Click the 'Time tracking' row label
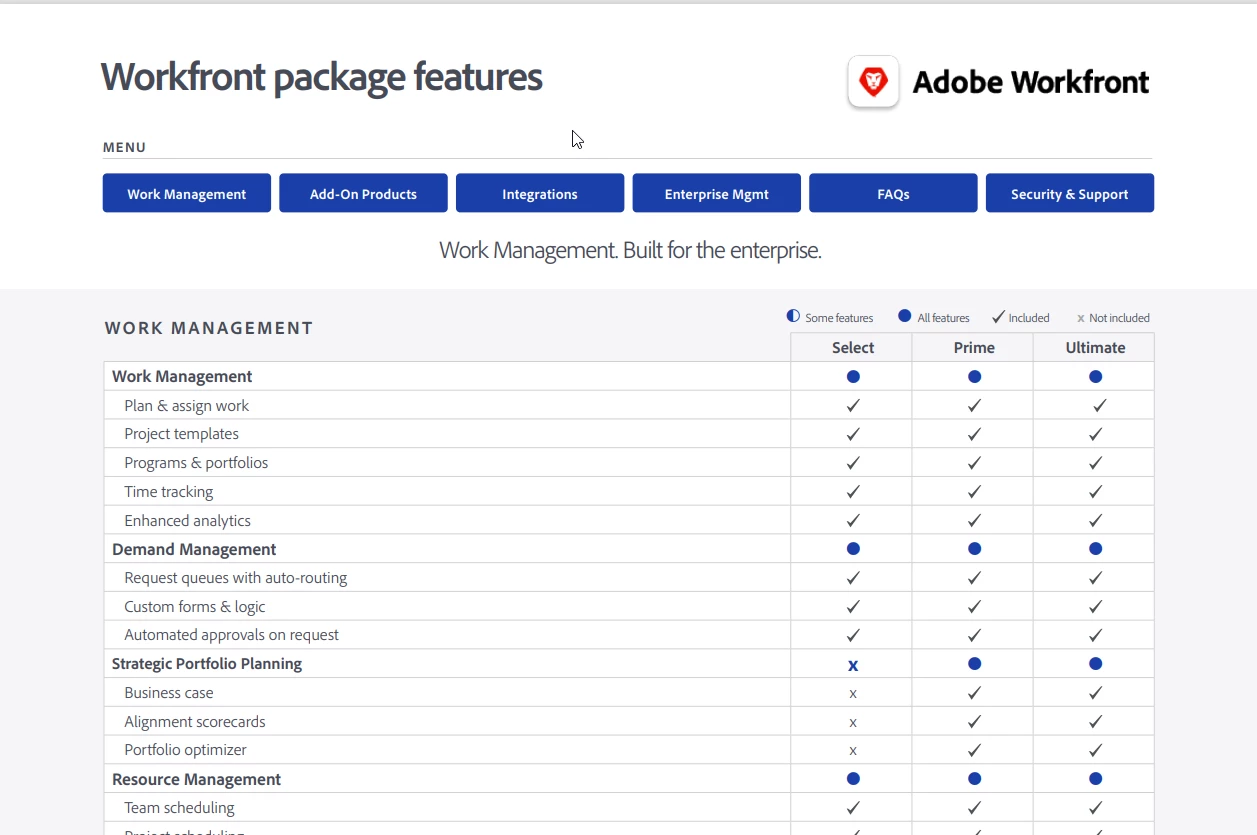 (169, 492)
